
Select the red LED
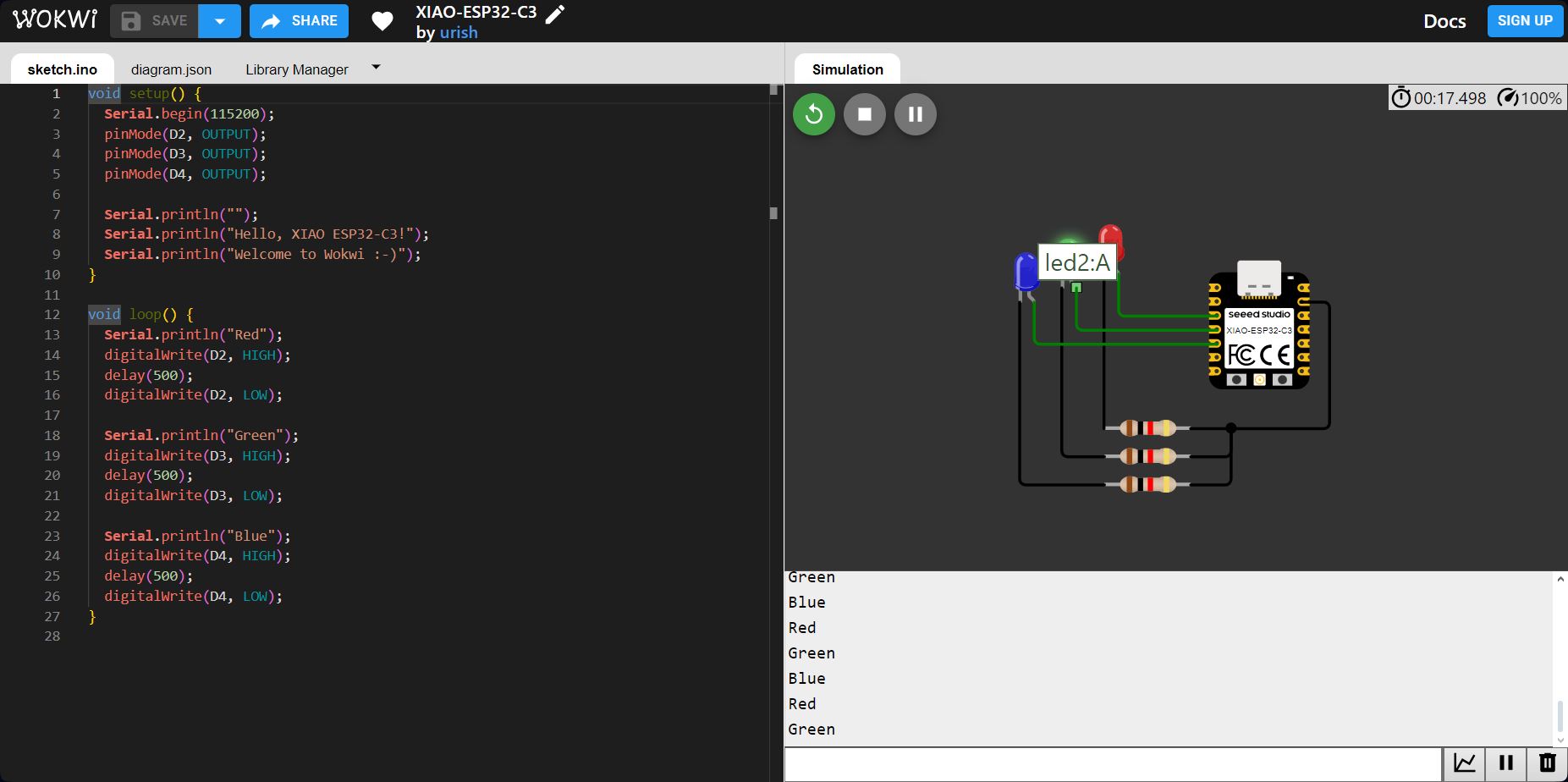pyautogui.click(x=1112, y=241)
